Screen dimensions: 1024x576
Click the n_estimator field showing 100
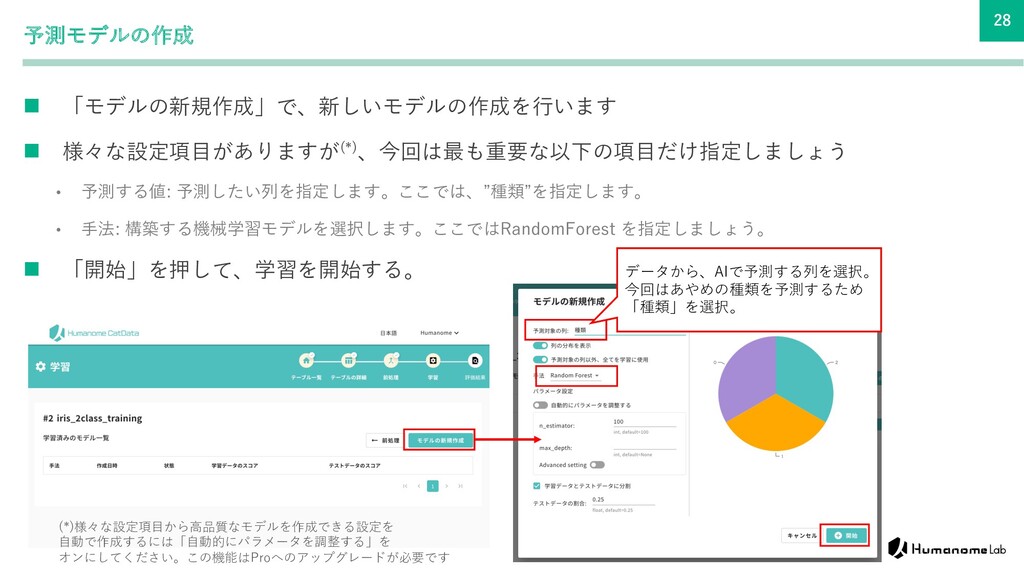644,422
